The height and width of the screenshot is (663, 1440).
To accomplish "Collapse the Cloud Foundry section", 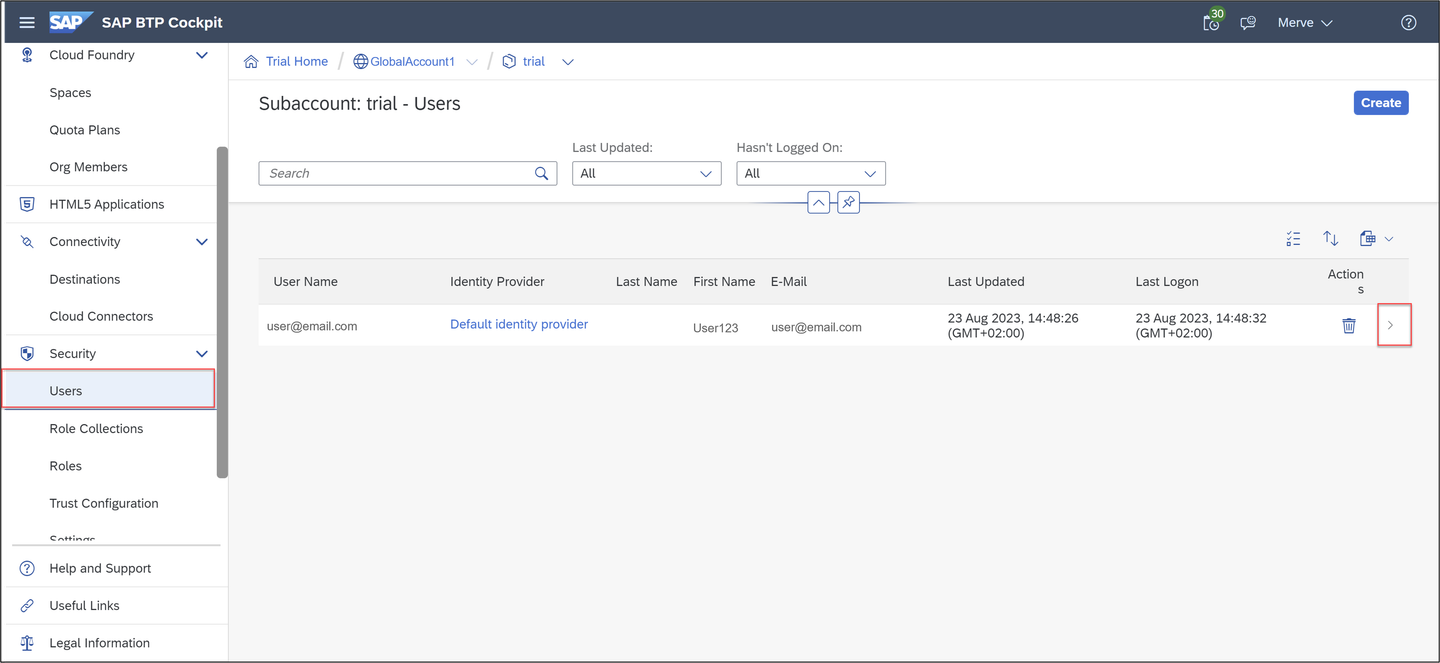I will click(x=202, y=55).
